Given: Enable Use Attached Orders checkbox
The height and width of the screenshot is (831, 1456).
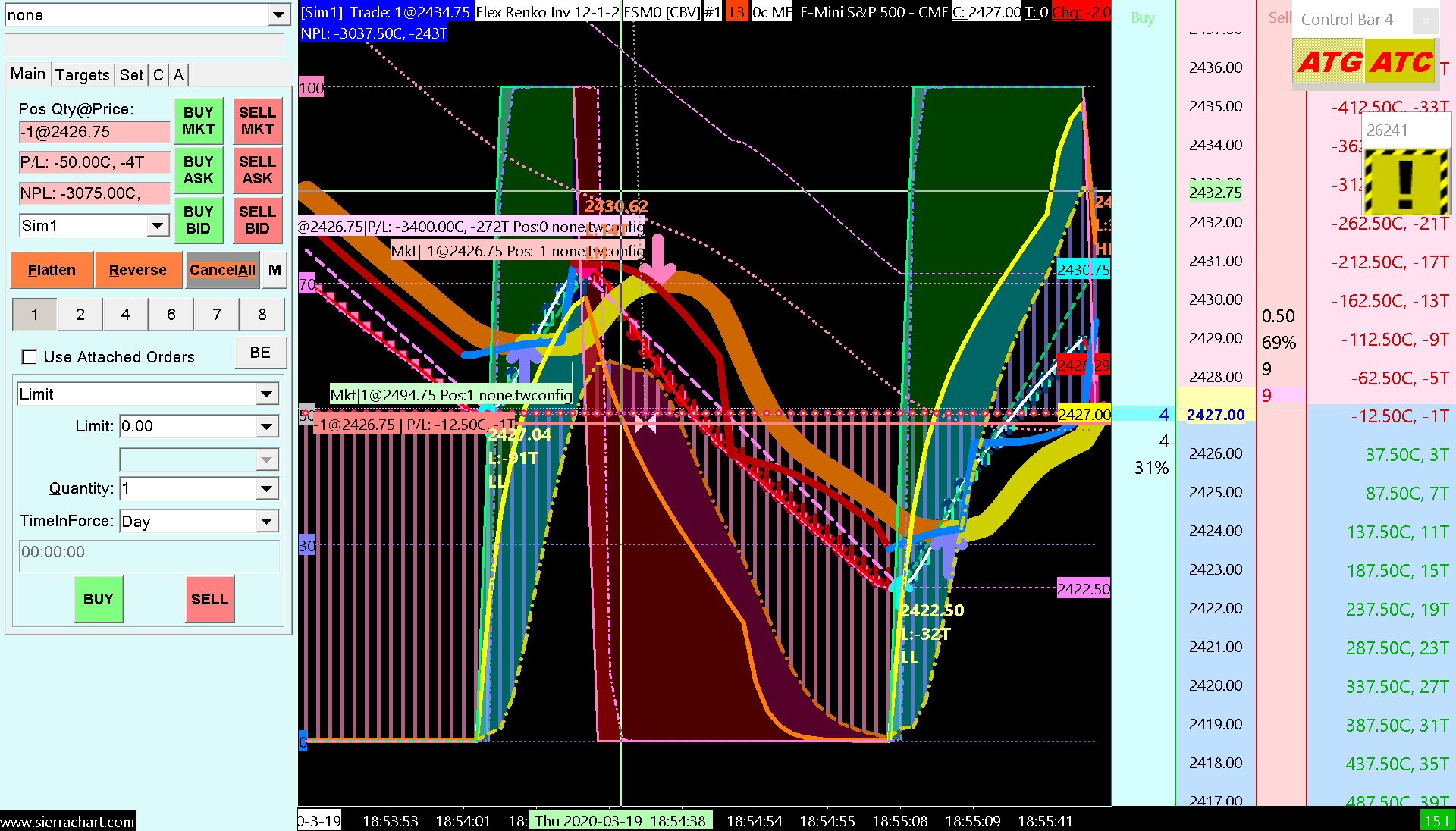Looking at the screenshot, I should click(x=30, y=357).
